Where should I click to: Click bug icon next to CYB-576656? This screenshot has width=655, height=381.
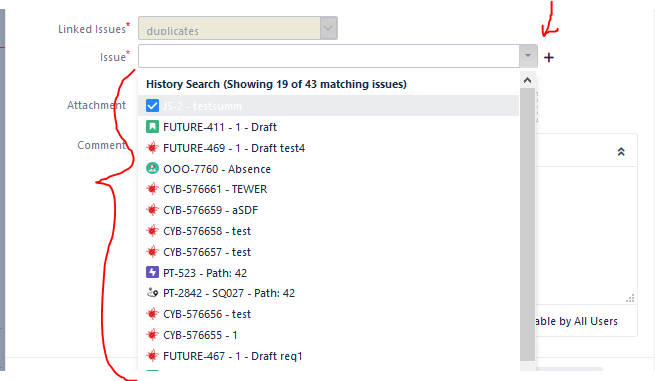152,314
